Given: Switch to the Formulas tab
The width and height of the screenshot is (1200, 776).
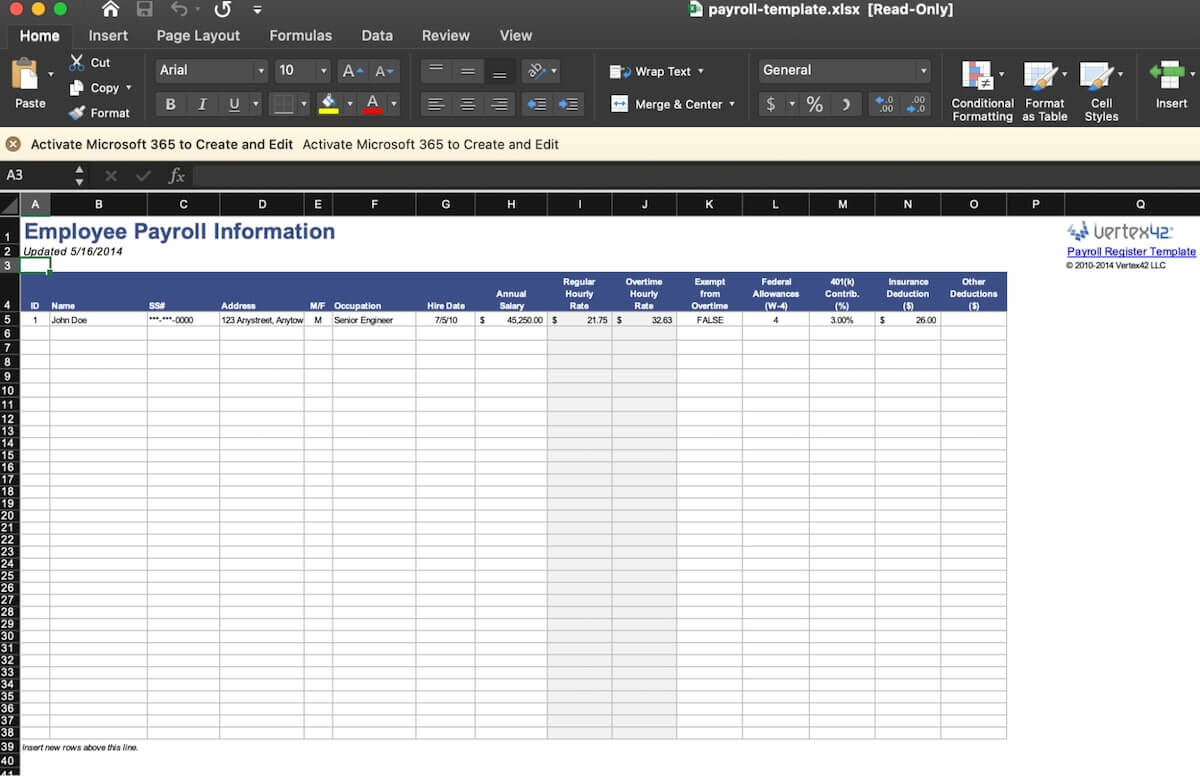Looking at the screenshot, I should [x=300, y=35].
